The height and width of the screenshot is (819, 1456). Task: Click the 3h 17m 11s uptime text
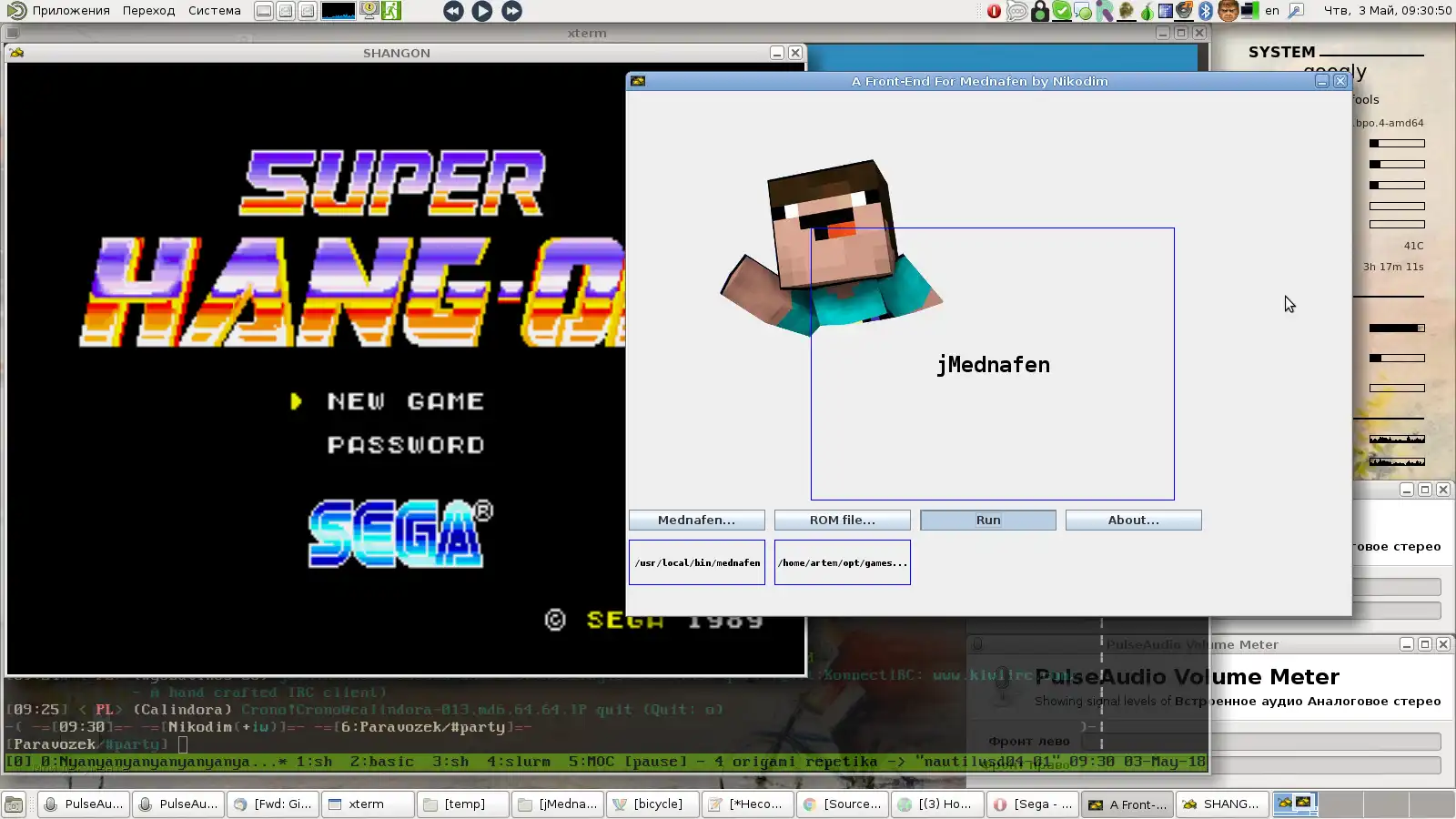coord(1393,267)
